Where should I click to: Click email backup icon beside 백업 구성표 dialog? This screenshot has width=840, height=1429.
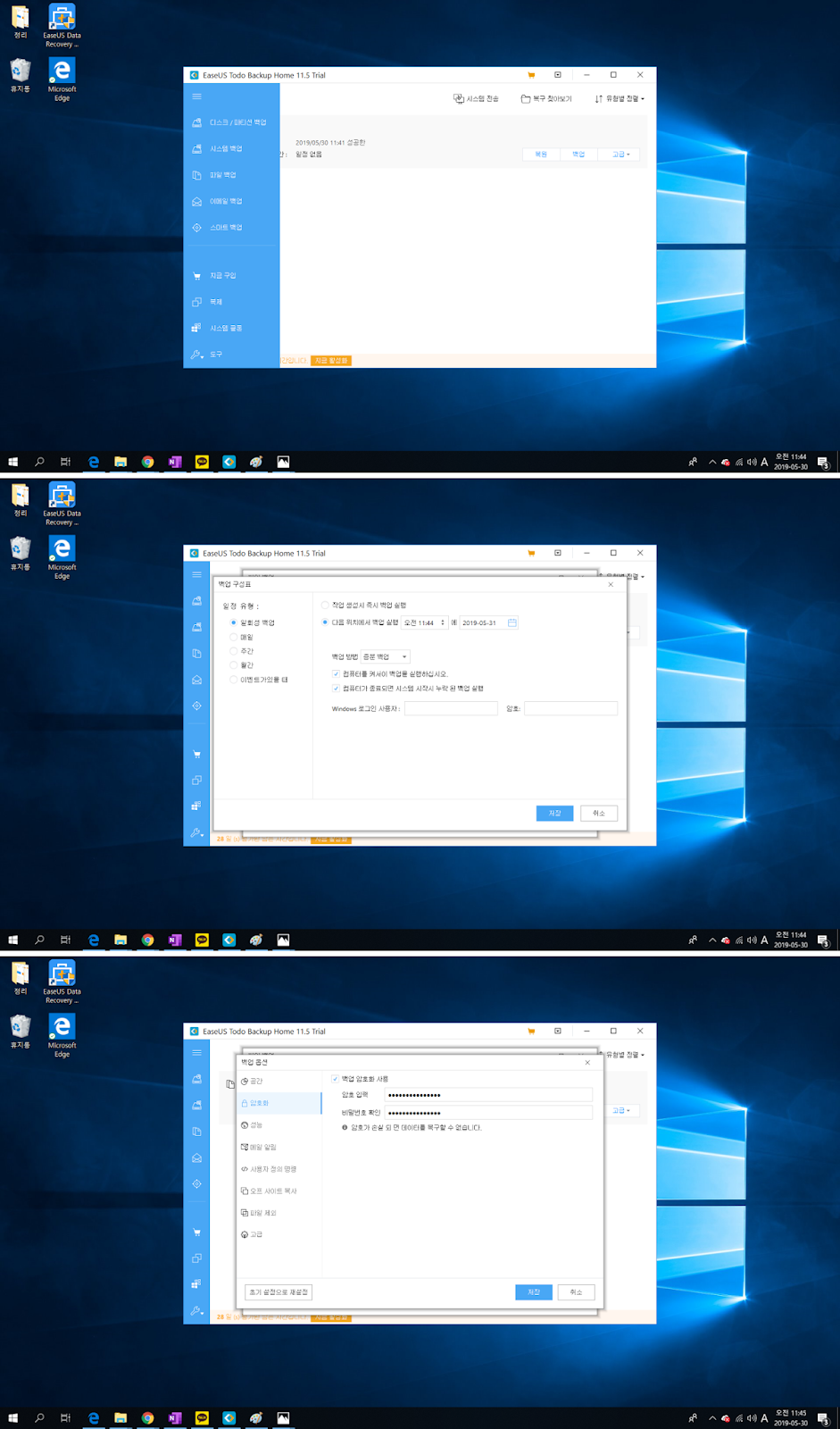[x=197, y=680]
